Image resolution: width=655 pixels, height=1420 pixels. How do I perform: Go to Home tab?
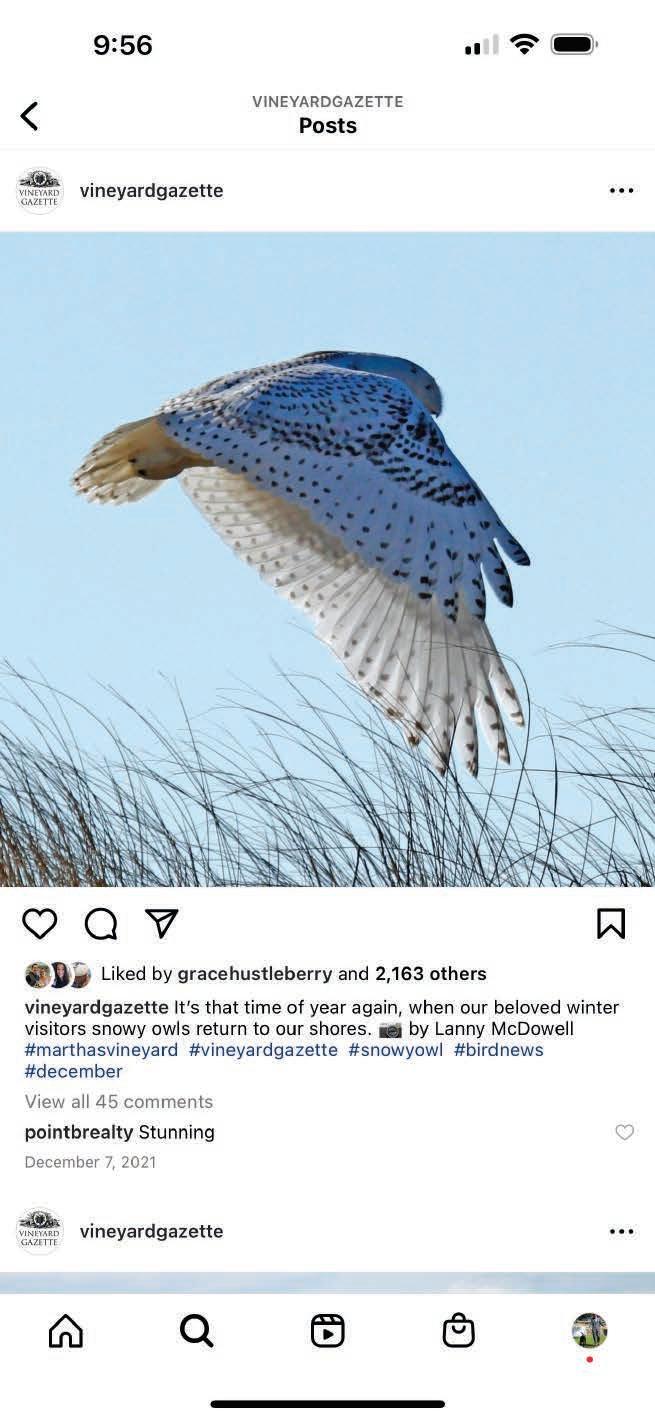click(66, 1331)
